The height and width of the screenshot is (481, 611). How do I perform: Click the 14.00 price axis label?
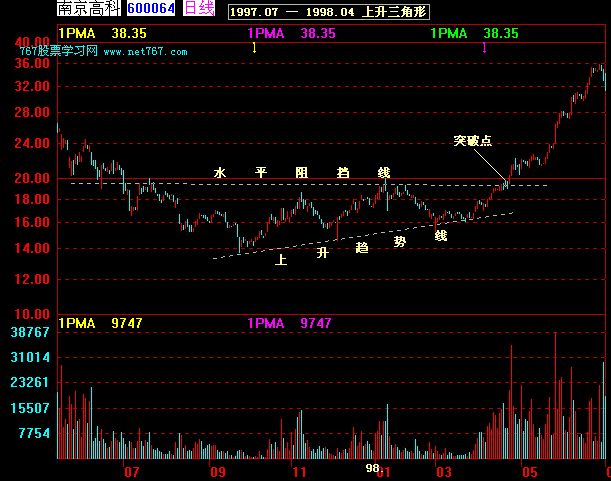[32, 248]
